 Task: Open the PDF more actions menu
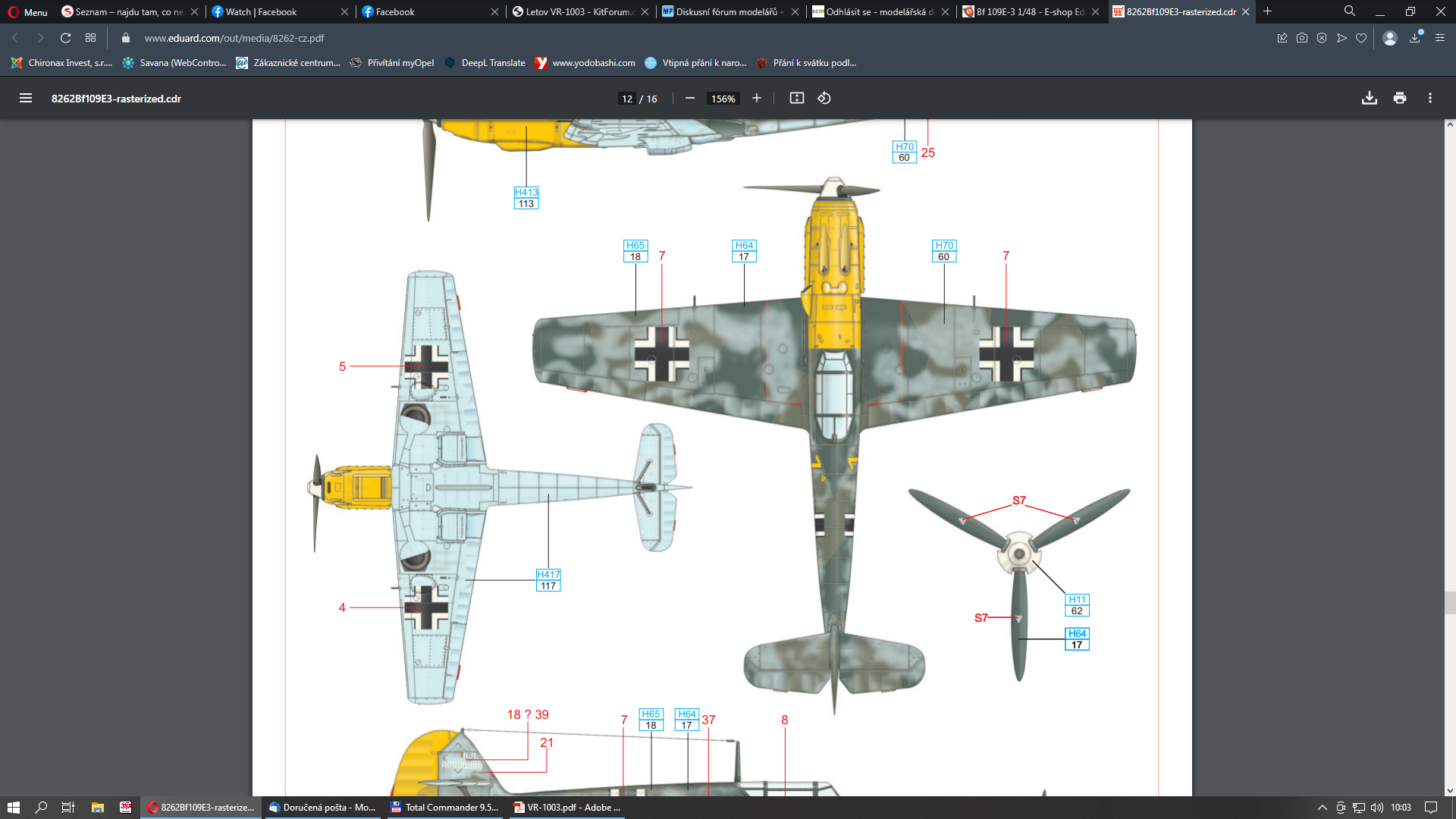[1430, 99]
